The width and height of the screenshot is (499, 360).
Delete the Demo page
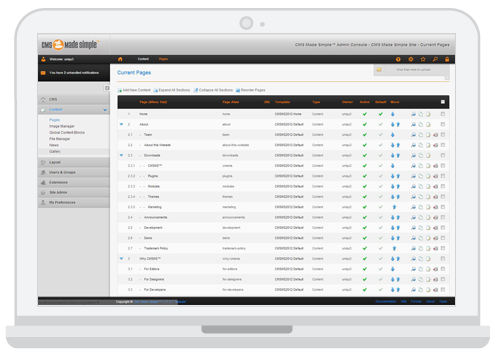coord(436,238)
